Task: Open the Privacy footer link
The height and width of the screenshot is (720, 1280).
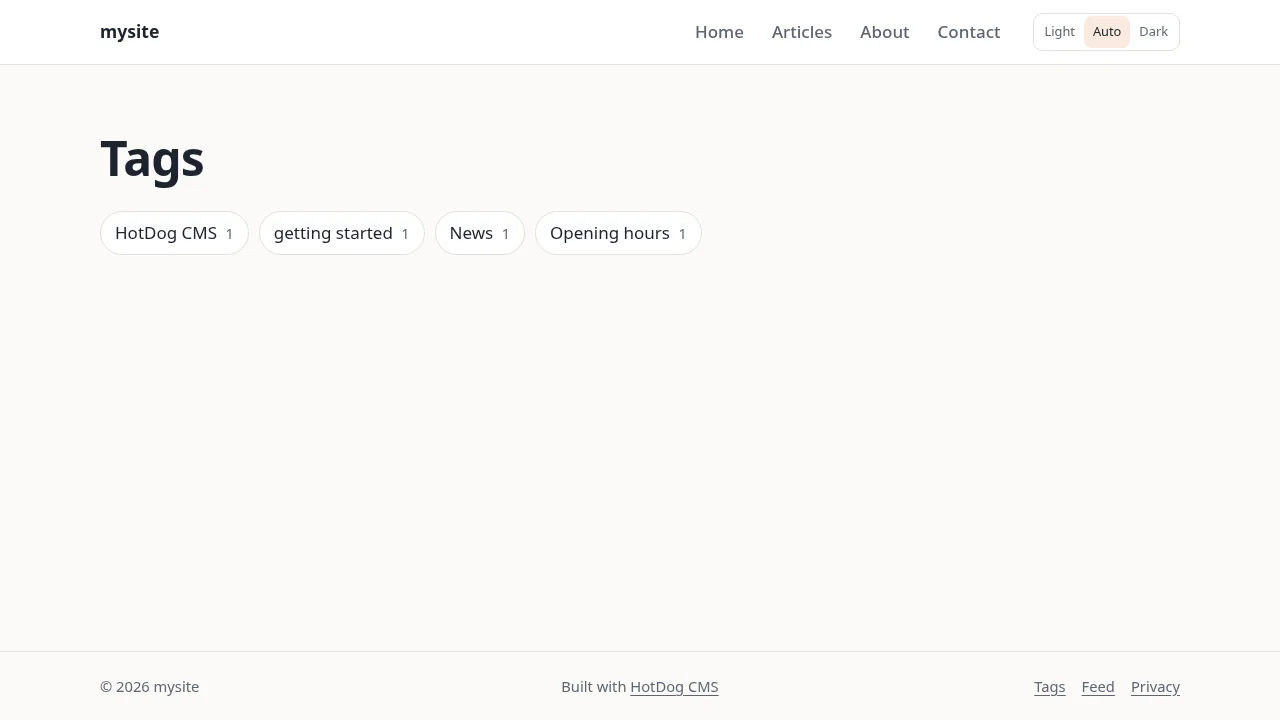Action: [x=1155, y=687]
